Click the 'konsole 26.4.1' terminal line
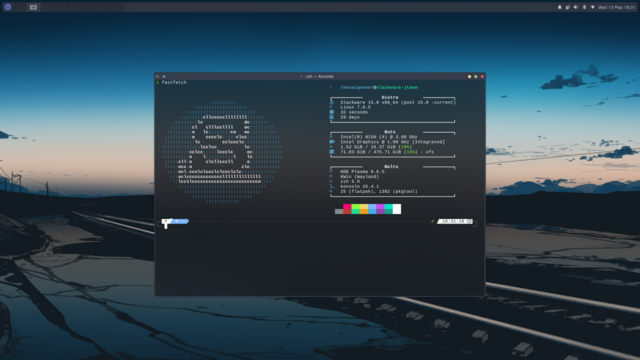640x360 pixels. 360,187
